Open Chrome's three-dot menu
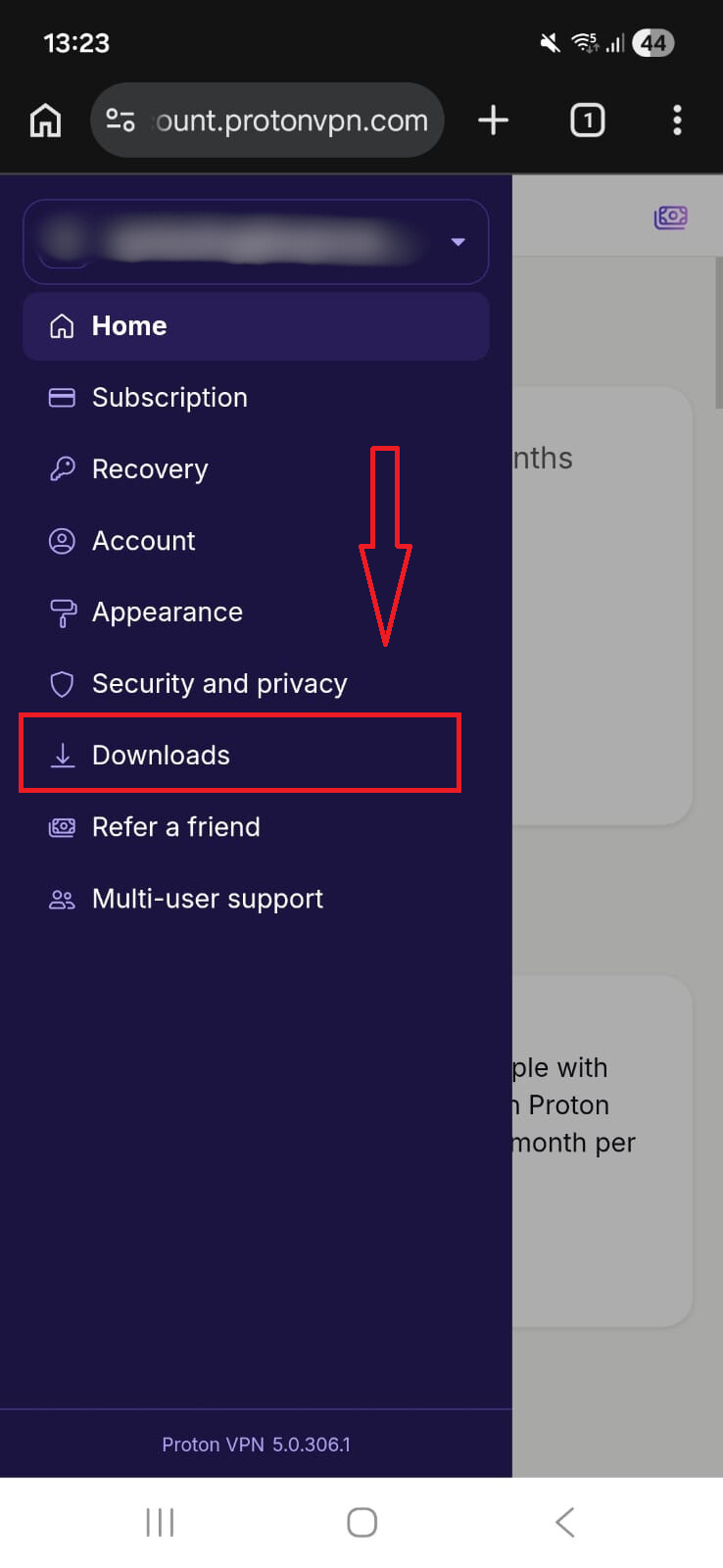 click(x=677, y=120)
